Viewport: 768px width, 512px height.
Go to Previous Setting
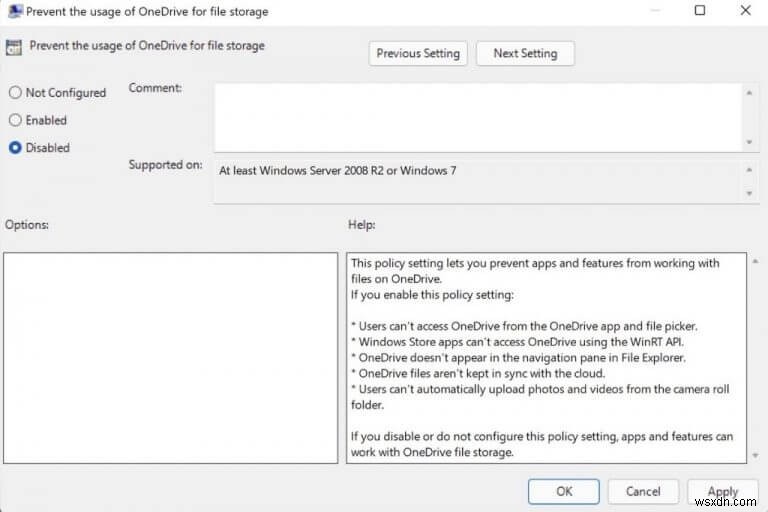click(418, 53)
